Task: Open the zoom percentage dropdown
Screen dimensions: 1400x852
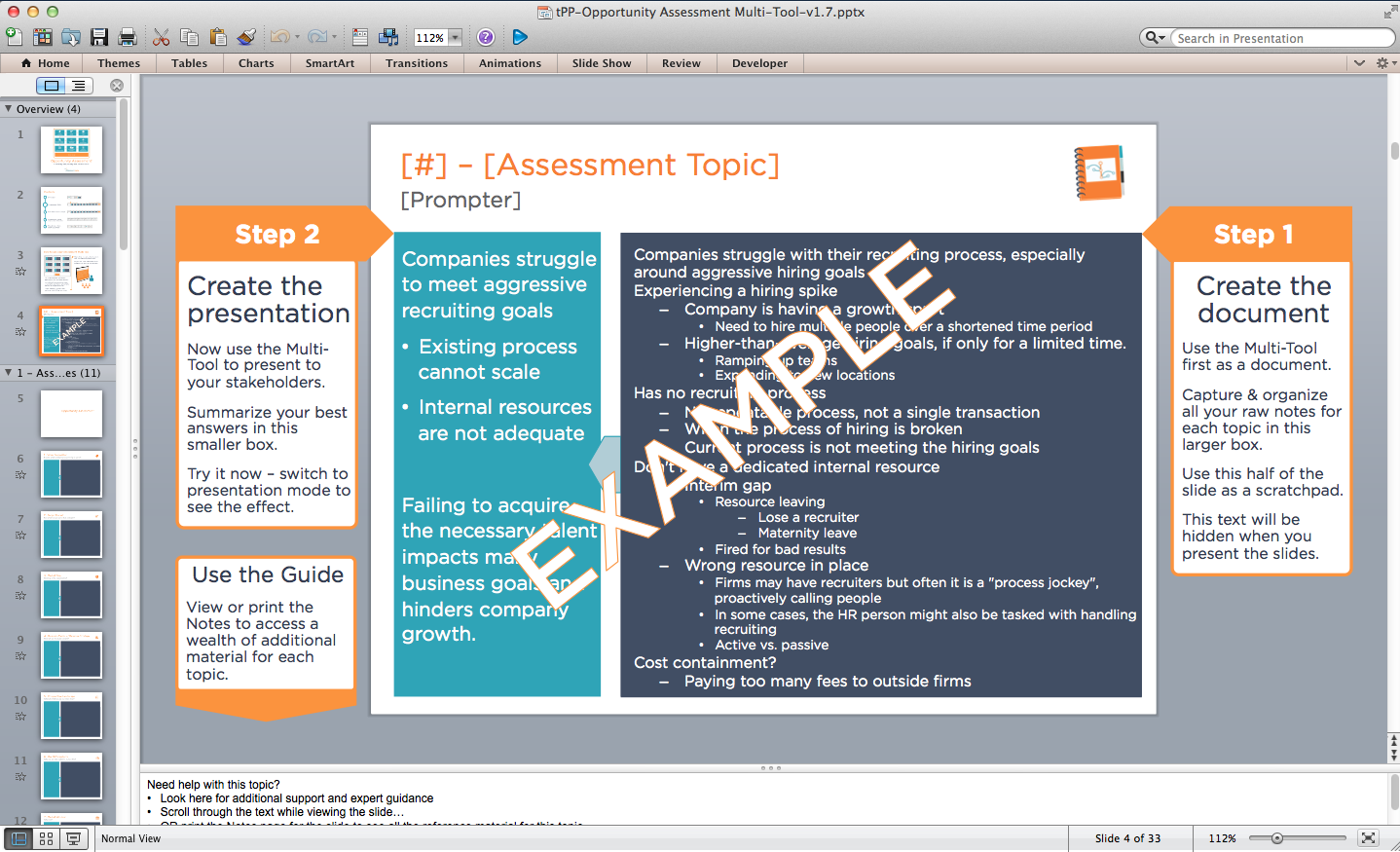Action: tap(455, 38)
